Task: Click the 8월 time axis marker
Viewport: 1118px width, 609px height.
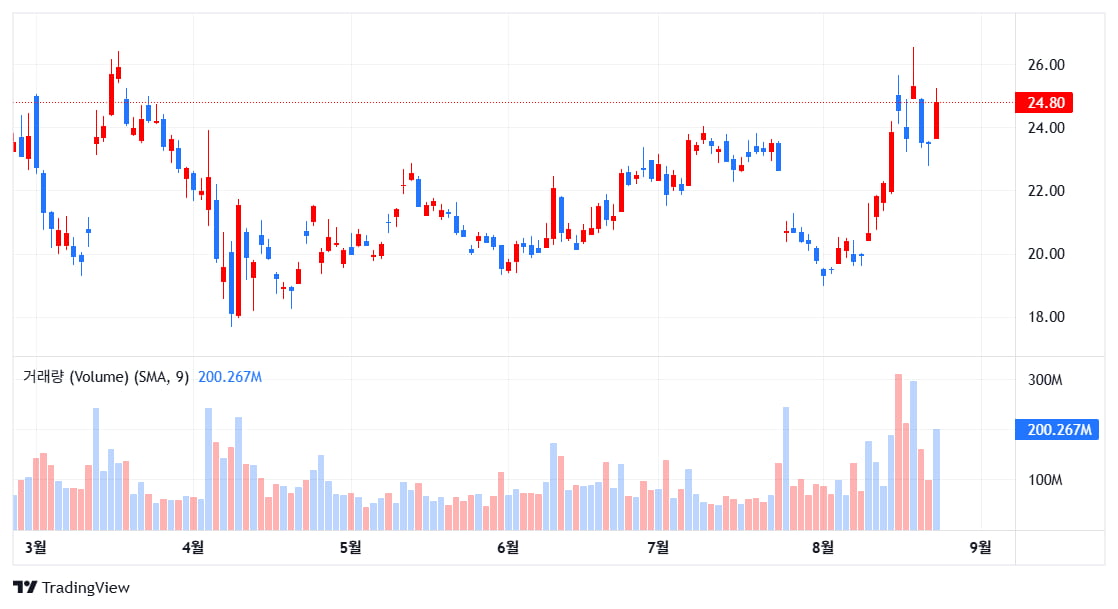Action: (823, 546)
